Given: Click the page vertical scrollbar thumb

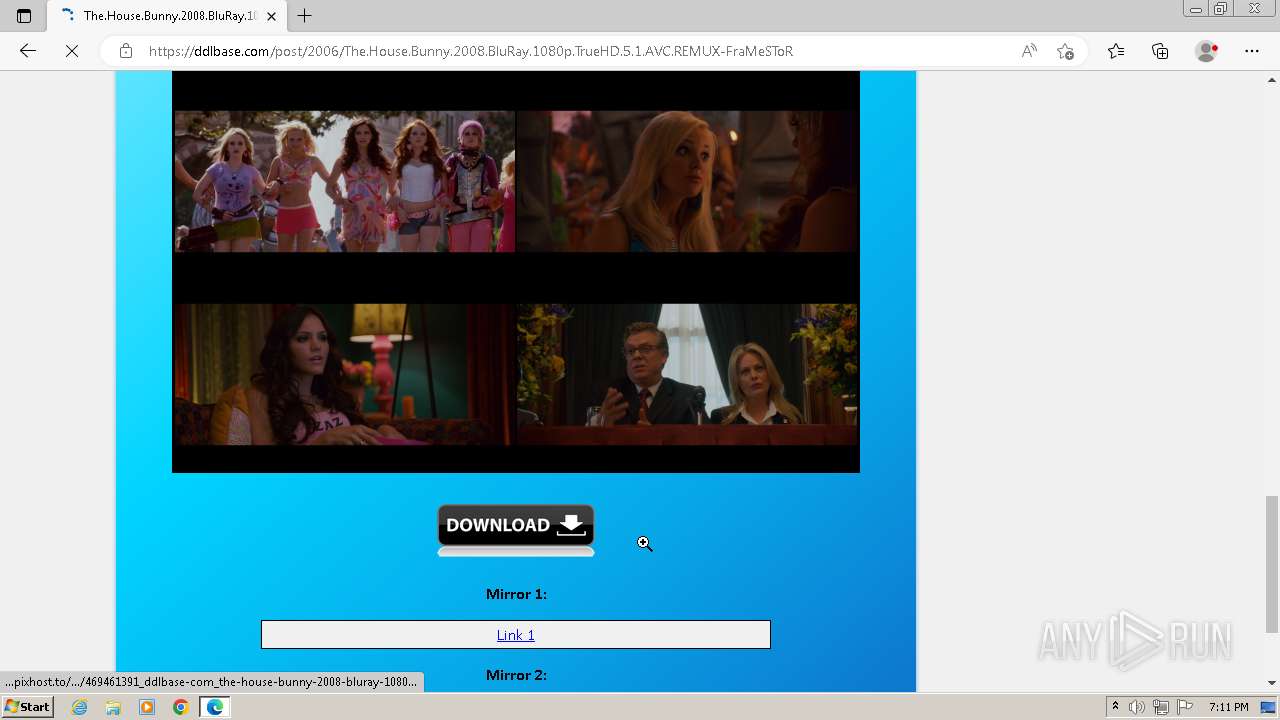Looking at the screenshot, I should [x=1272, y=564].
